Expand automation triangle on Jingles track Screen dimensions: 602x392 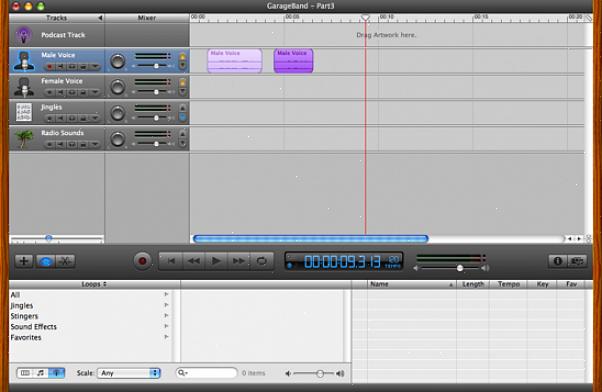pyautogui.click(x=94, y=118)
